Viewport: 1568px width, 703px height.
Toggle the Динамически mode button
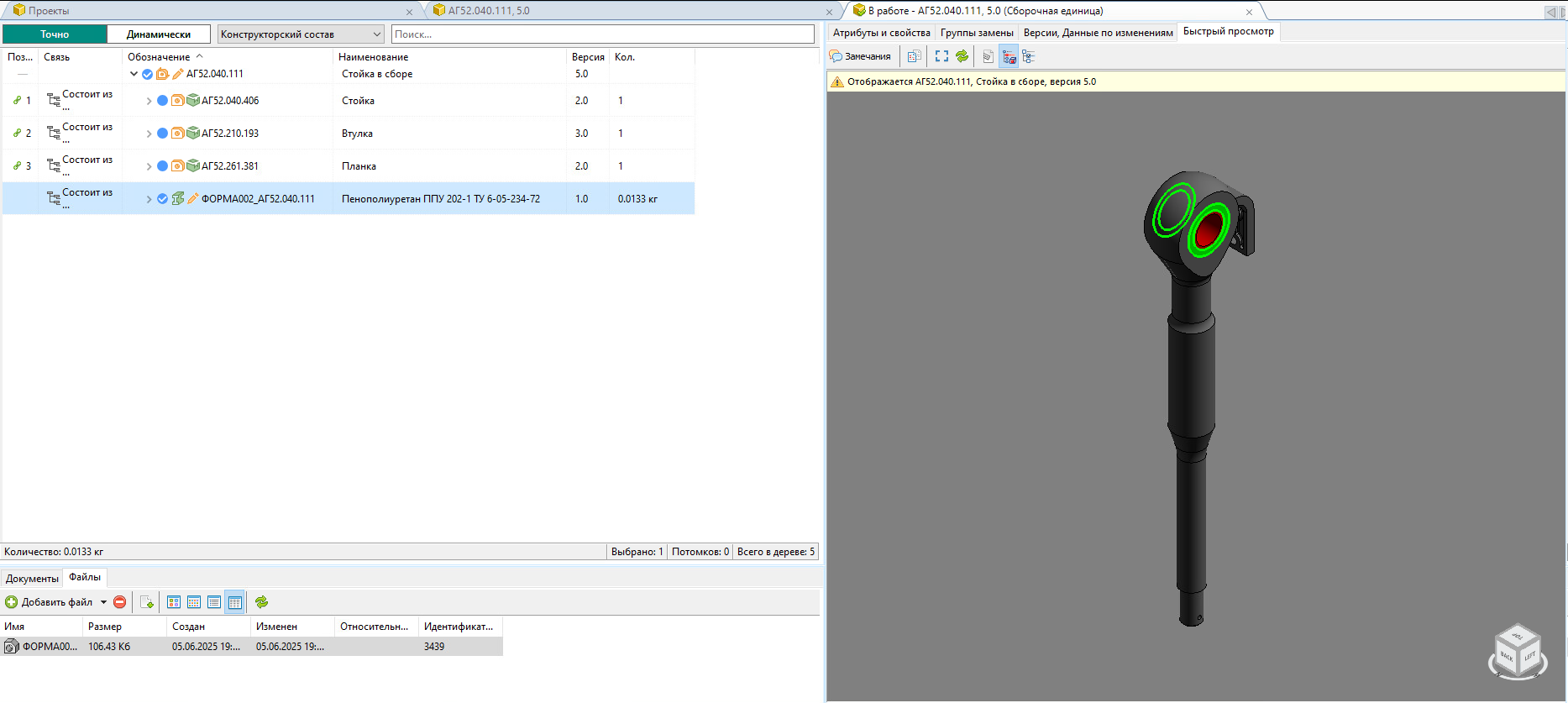coord(159,34)
